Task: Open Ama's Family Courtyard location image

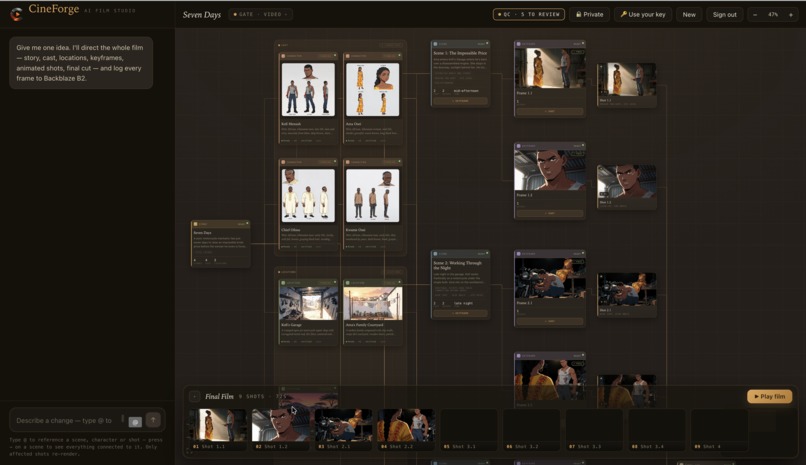Action: (x=373, y=303)
